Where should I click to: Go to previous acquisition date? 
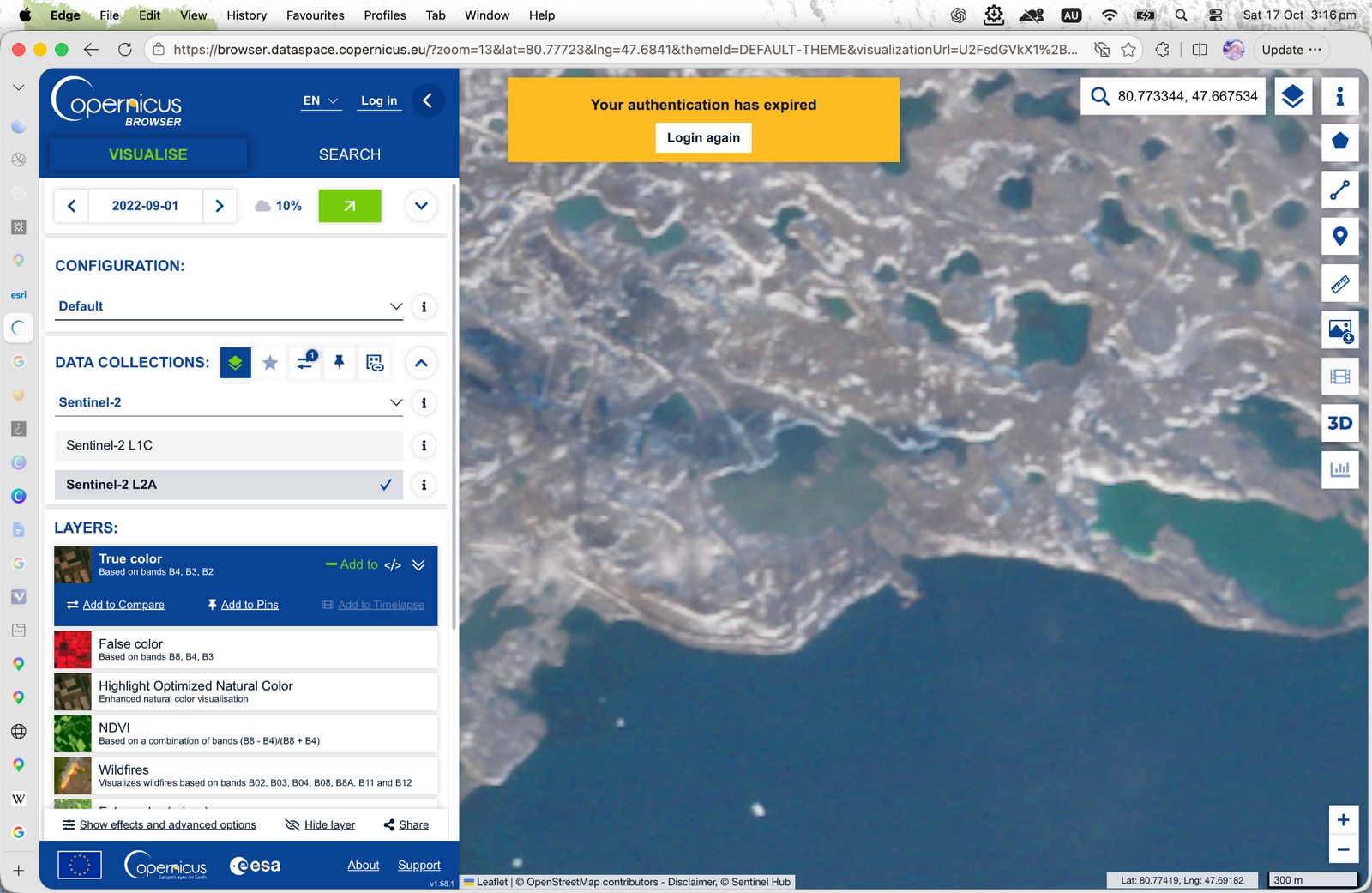click(72, 206)
